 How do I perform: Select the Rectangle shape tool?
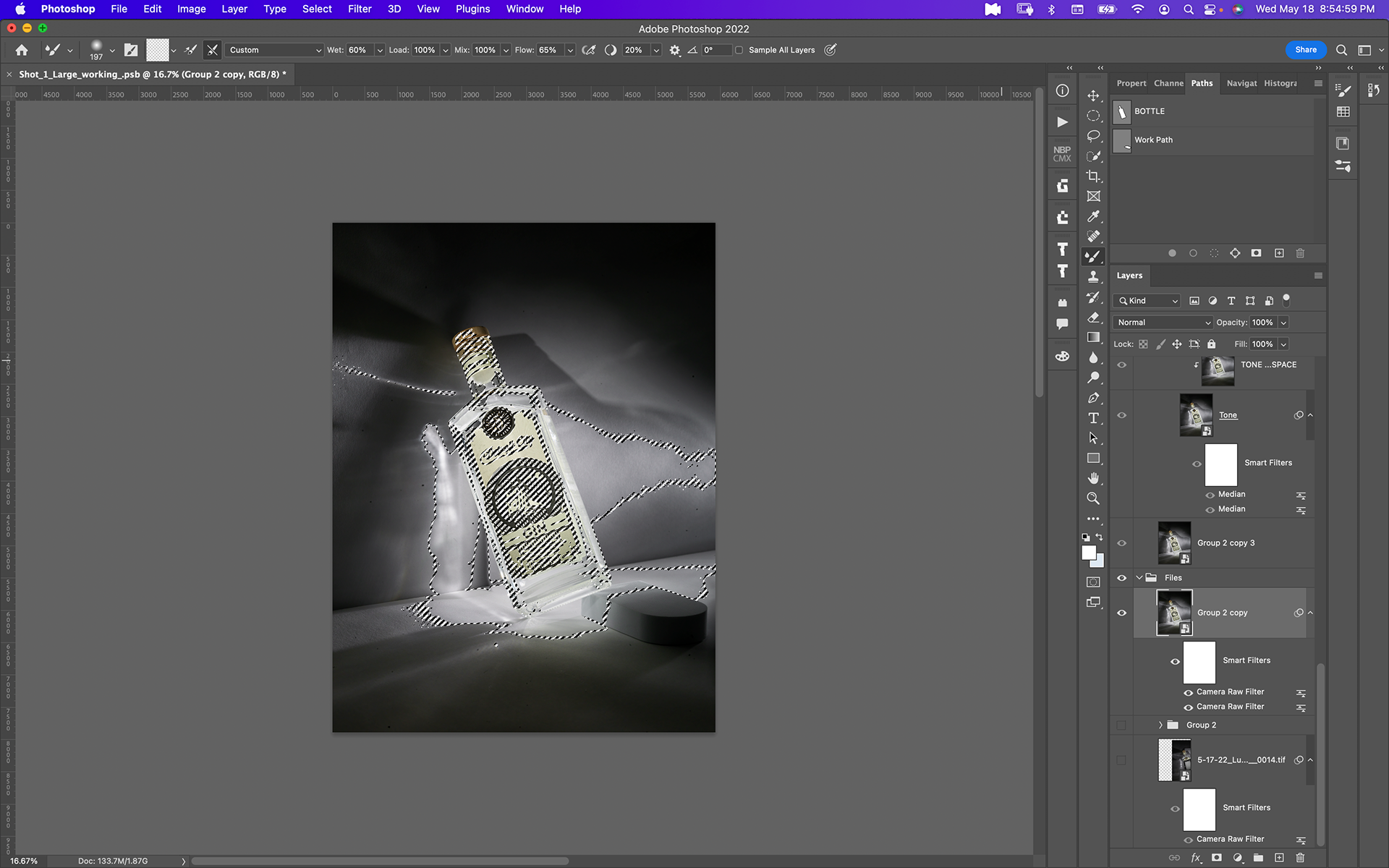click(1093, 458)
